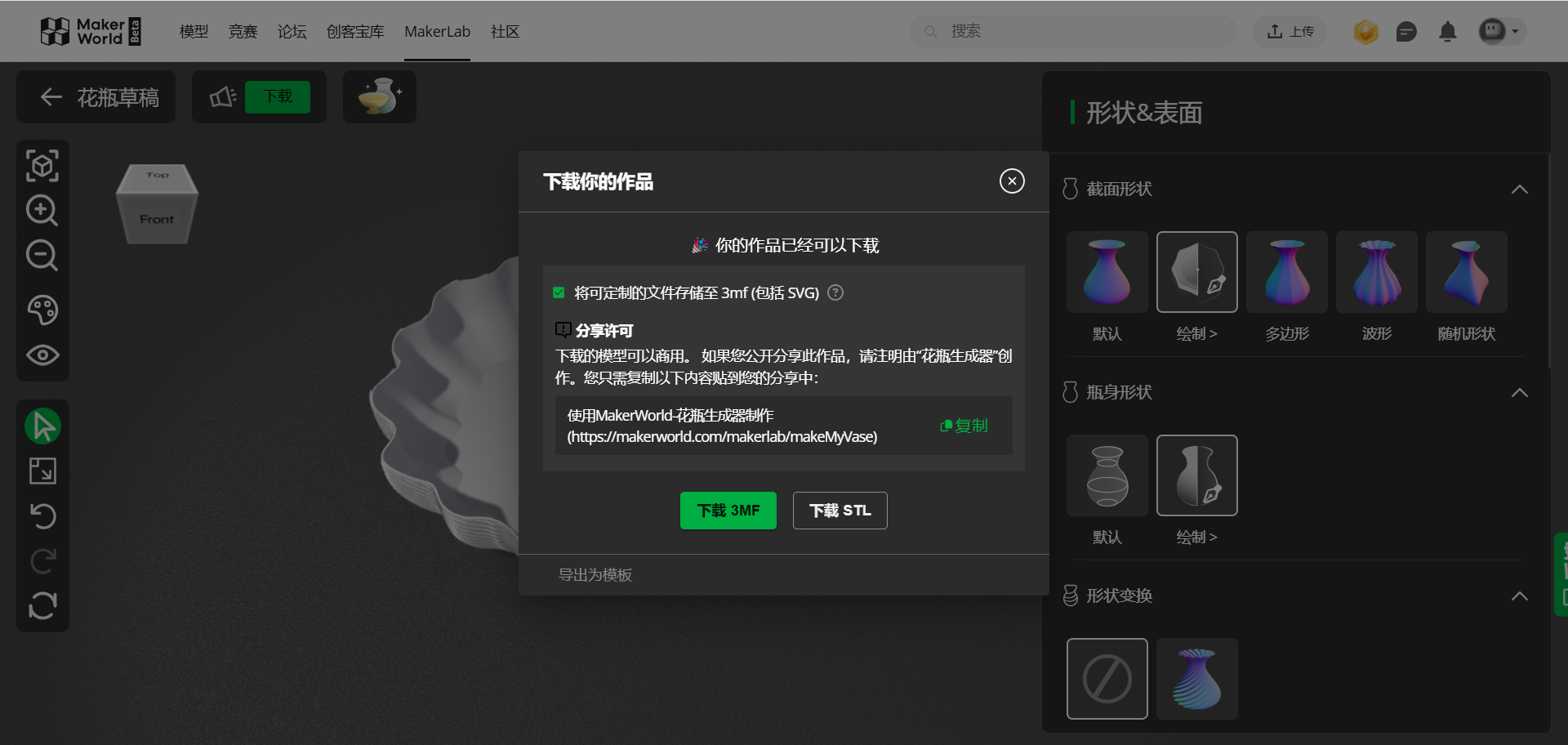1568x745 pixels.
Task: Toggle visibility with the eye icon
Action: click(x=42, y=355)
